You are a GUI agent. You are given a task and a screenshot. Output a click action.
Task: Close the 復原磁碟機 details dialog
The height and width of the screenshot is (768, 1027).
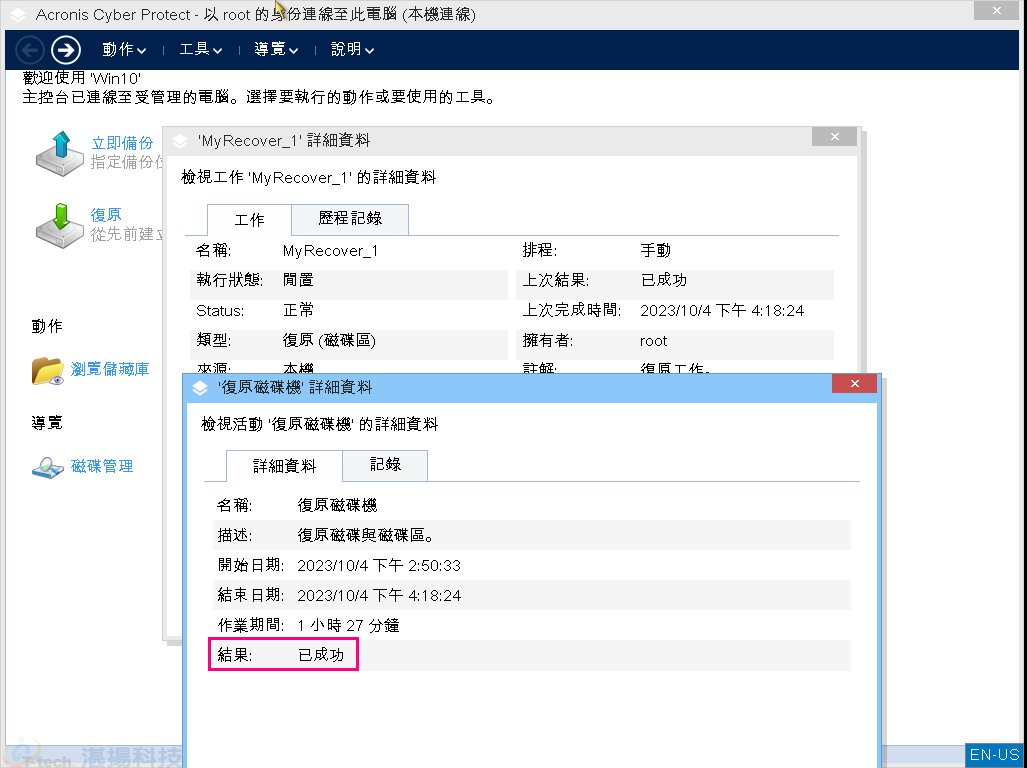pos(854,384)
